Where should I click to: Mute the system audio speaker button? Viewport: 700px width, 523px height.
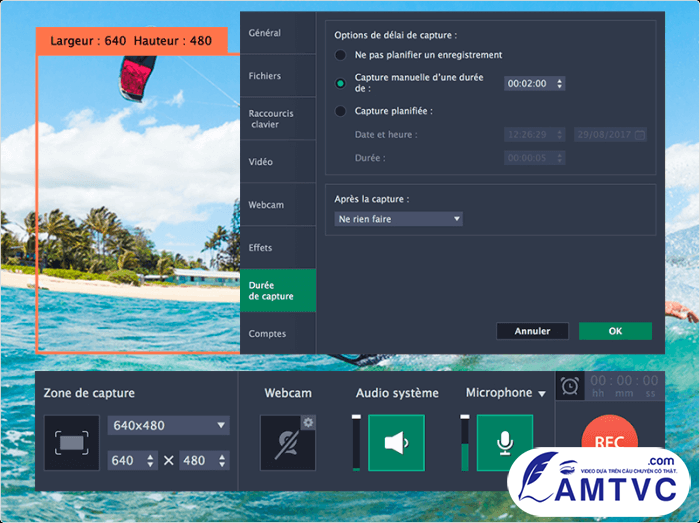[396, 443]
